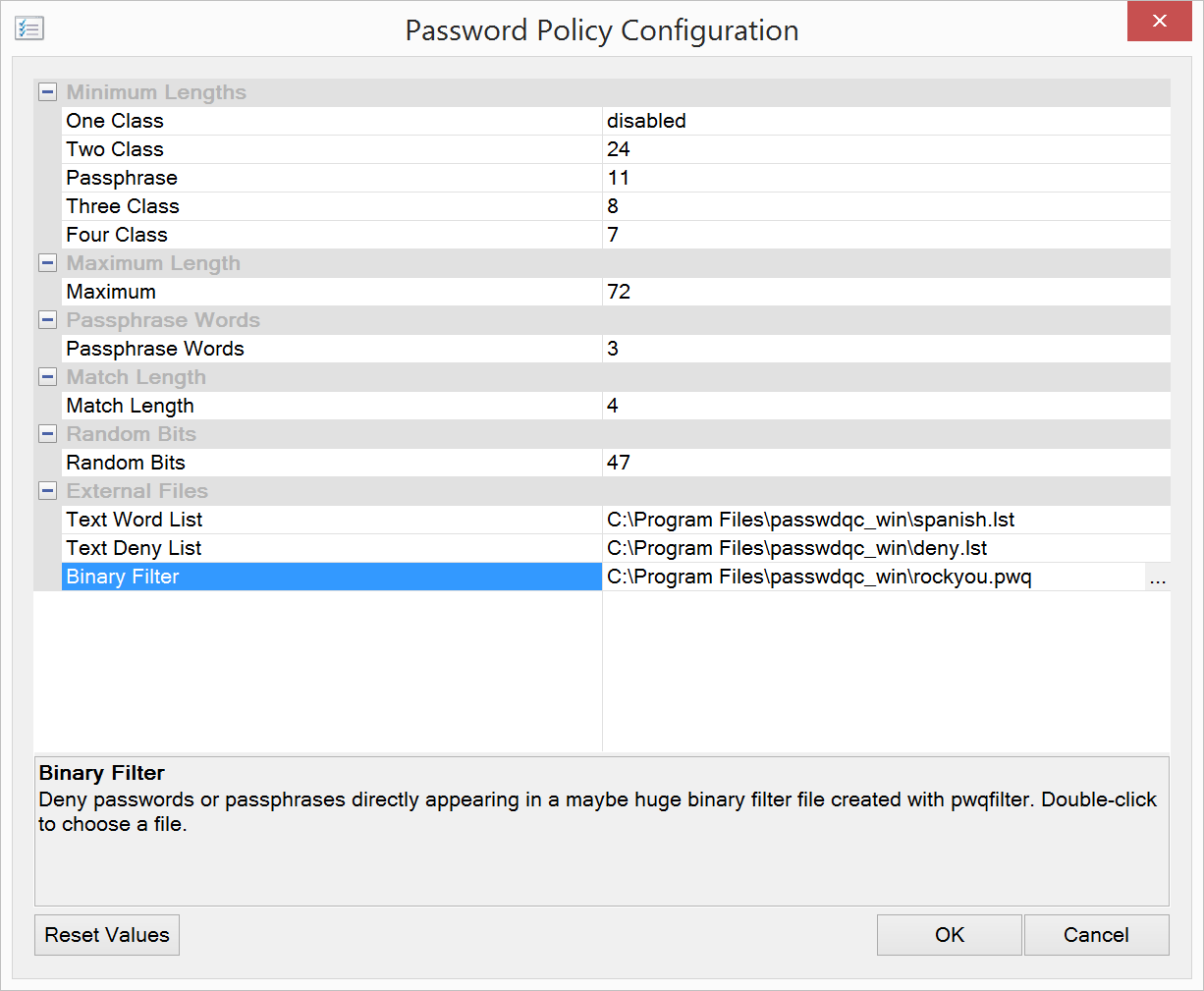The width and height of the screenshot is (1204, 991).
Task: Click the checklist icon in title bar
Action: click(29, 28)
